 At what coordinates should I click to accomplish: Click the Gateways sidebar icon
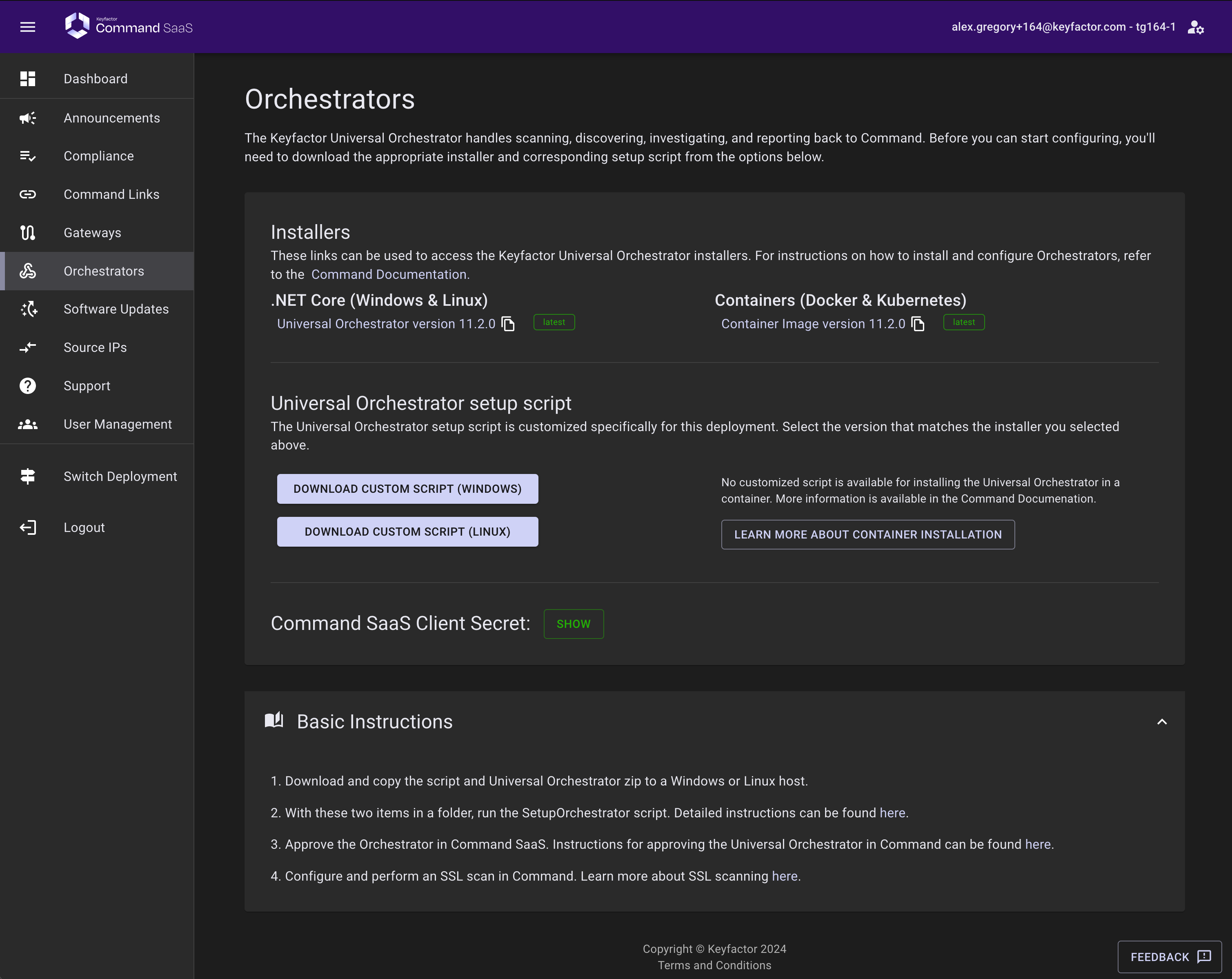[x=27, y=233]
